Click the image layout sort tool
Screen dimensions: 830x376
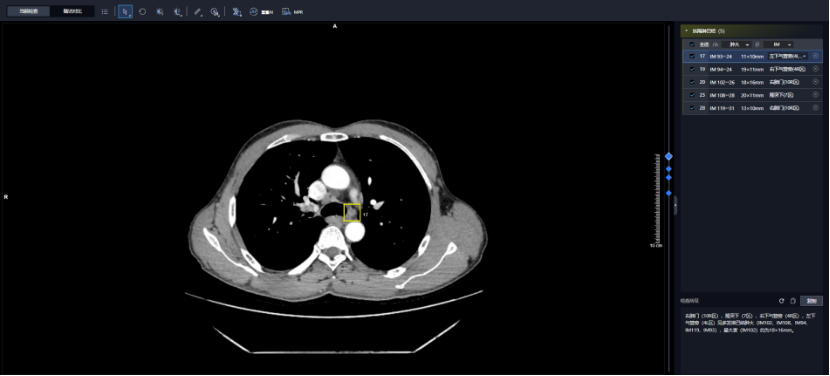coord(237,12)
